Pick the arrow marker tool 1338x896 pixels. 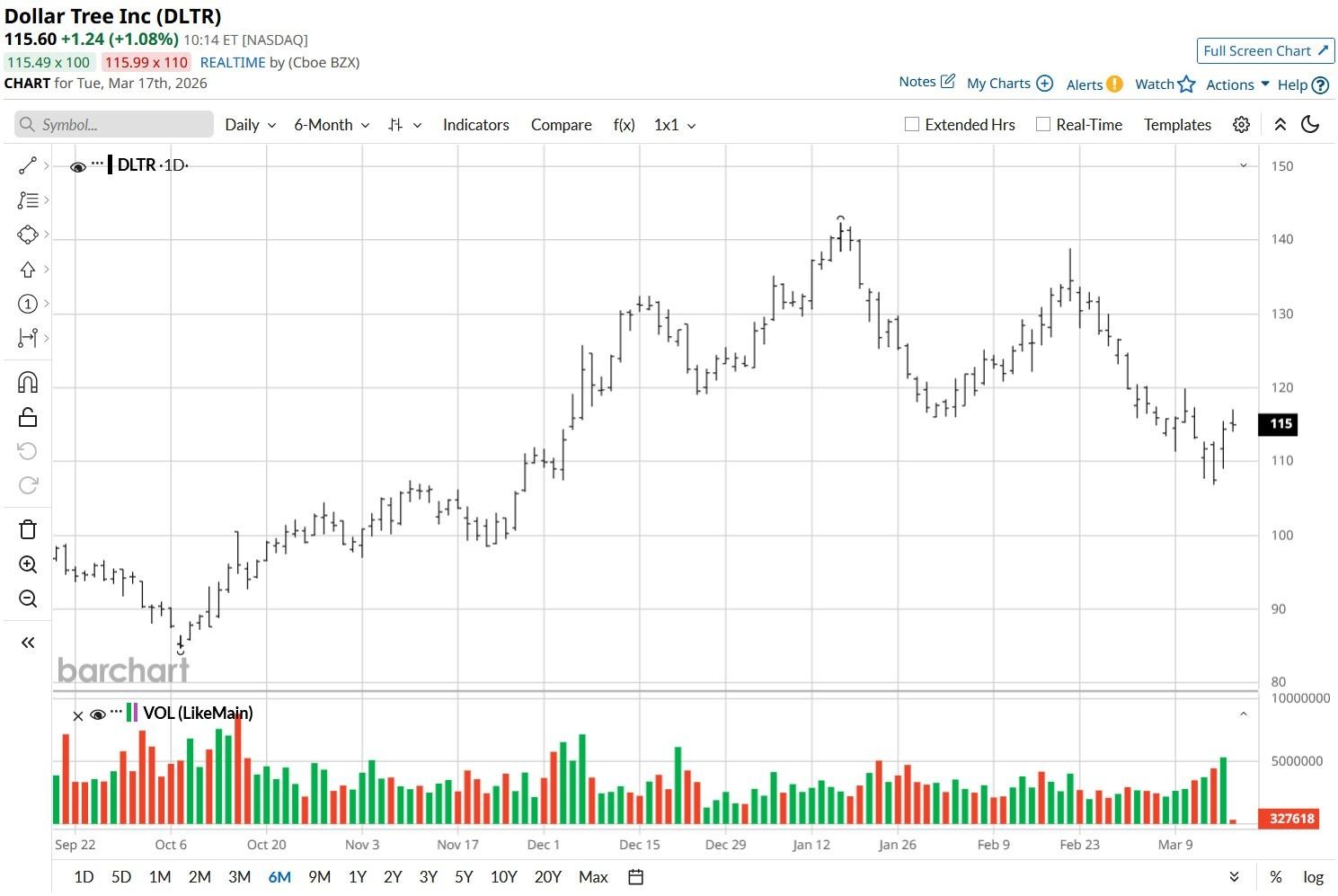click(x=28, y=270)
